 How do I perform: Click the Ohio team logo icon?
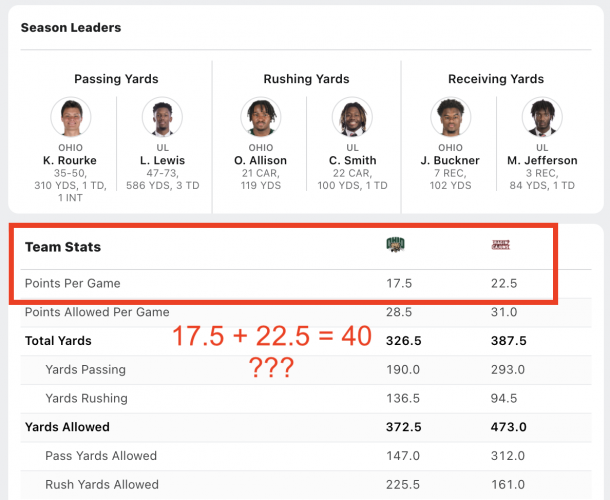pos(395,245)
